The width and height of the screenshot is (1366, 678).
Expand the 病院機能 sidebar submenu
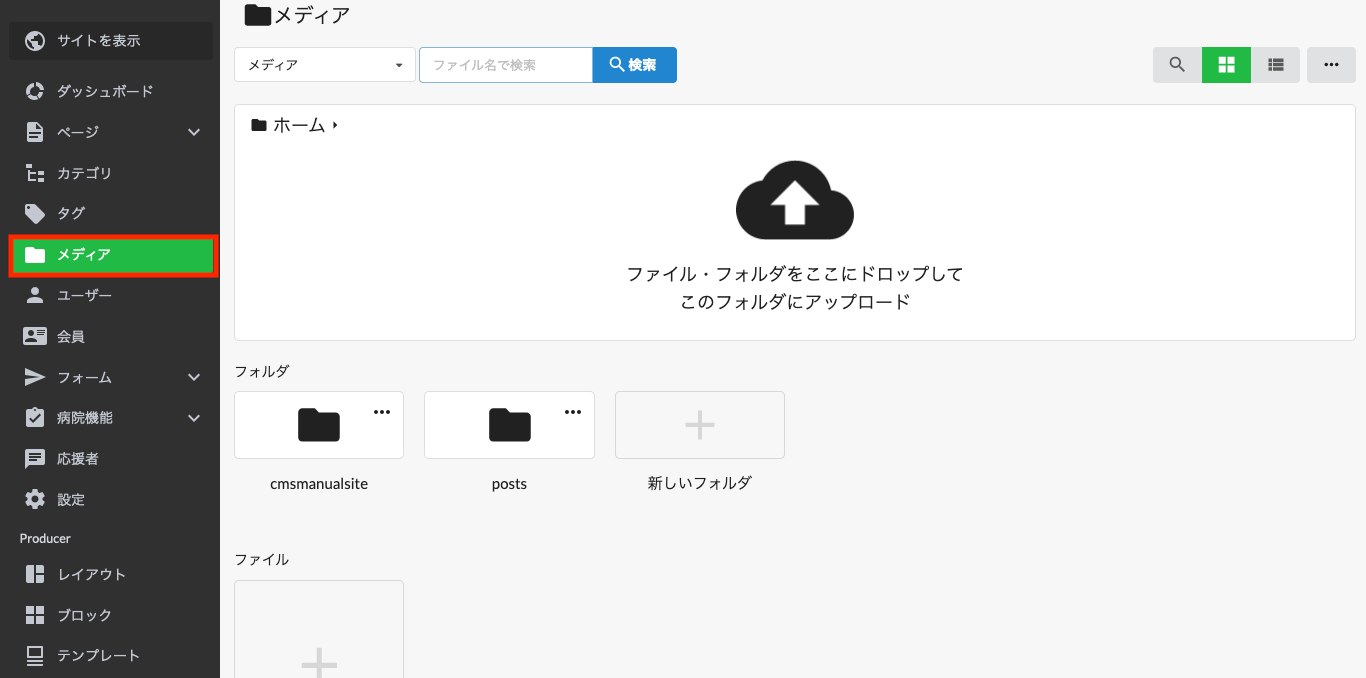194,418
